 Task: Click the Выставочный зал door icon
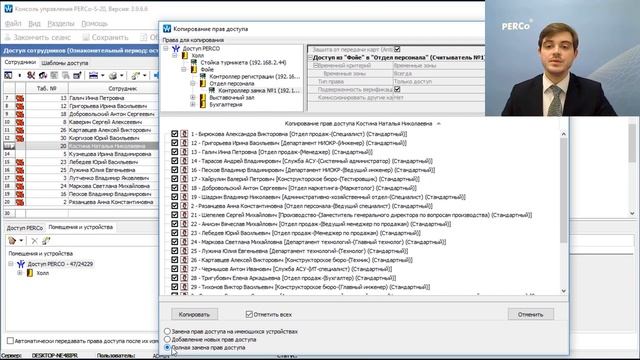(x=203, y=98)
